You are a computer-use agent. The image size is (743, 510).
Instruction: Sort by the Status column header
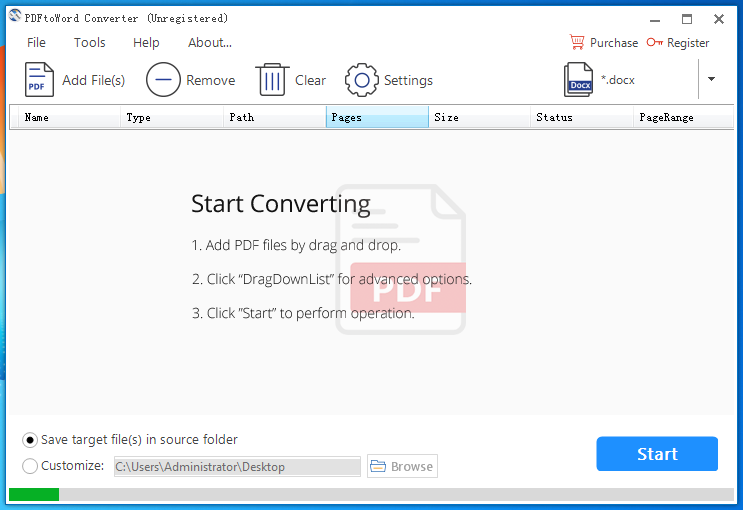pyautogui.click(x=582, y=117)
